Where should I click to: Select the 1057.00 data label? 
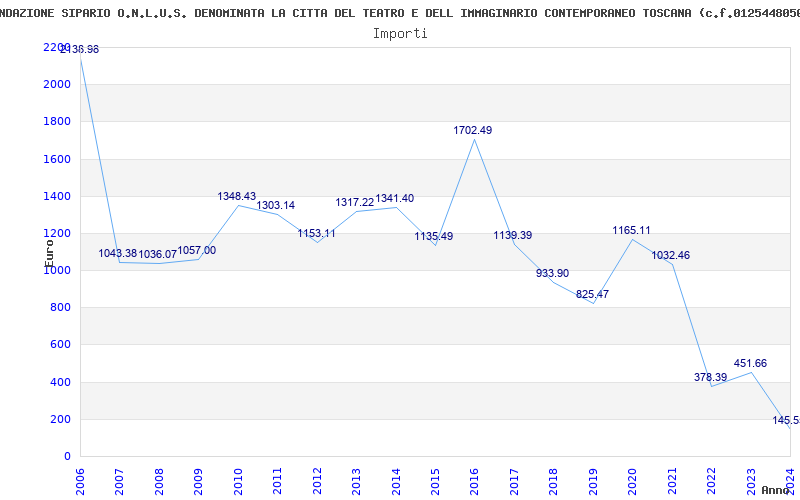coord(196,251)
